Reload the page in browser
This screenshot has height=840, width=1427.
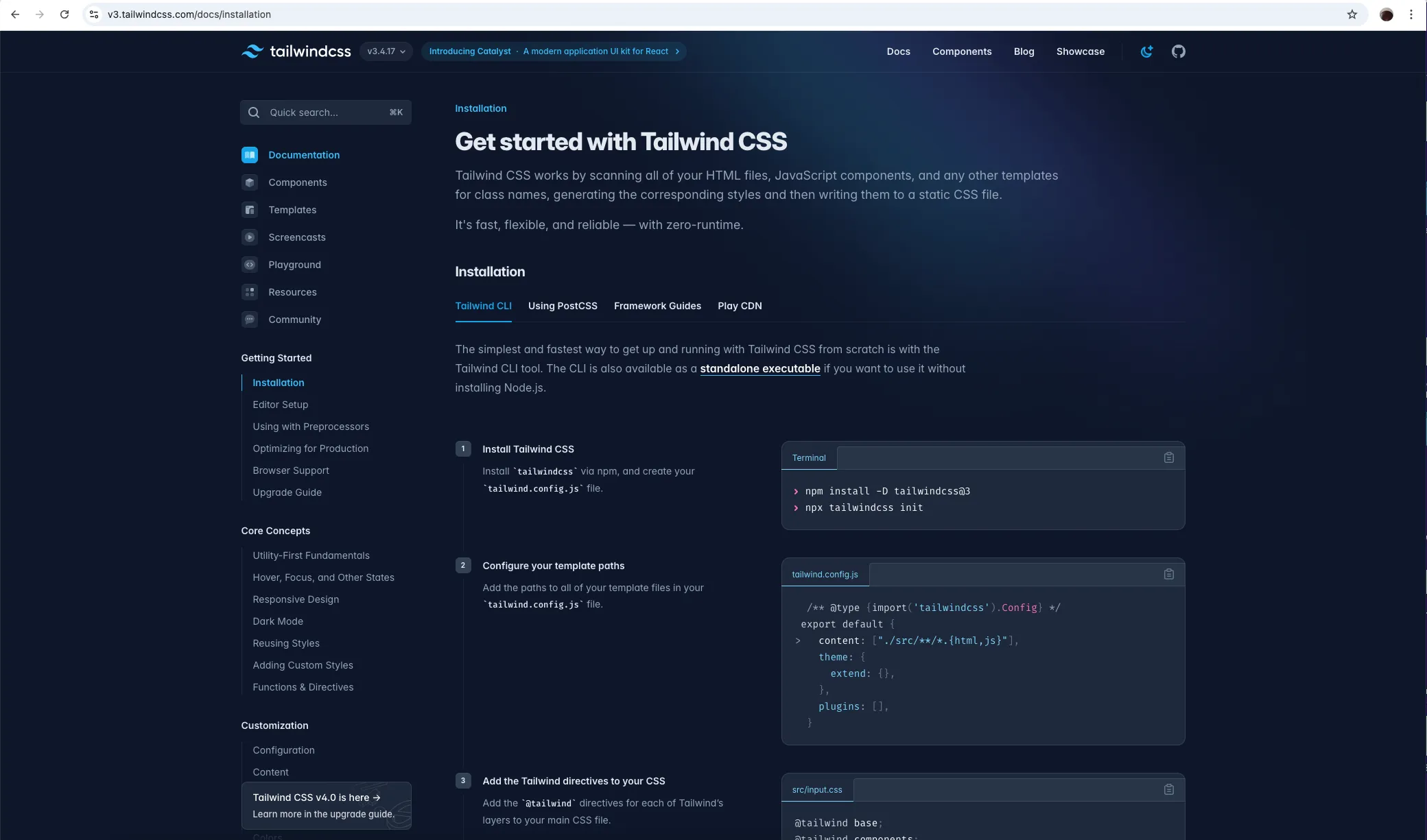(x=64, y=14)
